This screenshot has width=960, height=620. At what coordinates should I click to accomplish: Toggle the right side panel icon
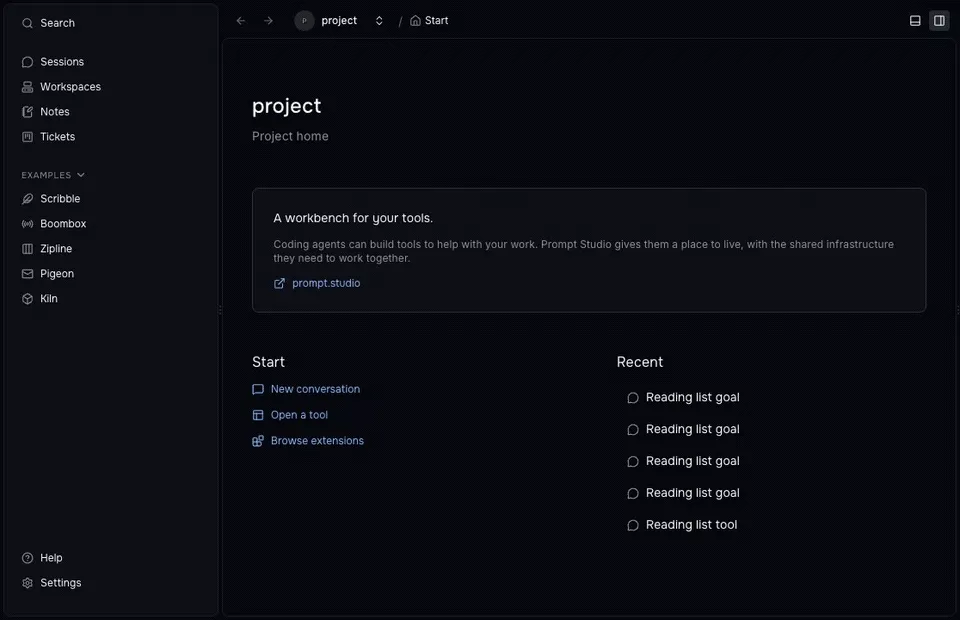tap(939, 21)
